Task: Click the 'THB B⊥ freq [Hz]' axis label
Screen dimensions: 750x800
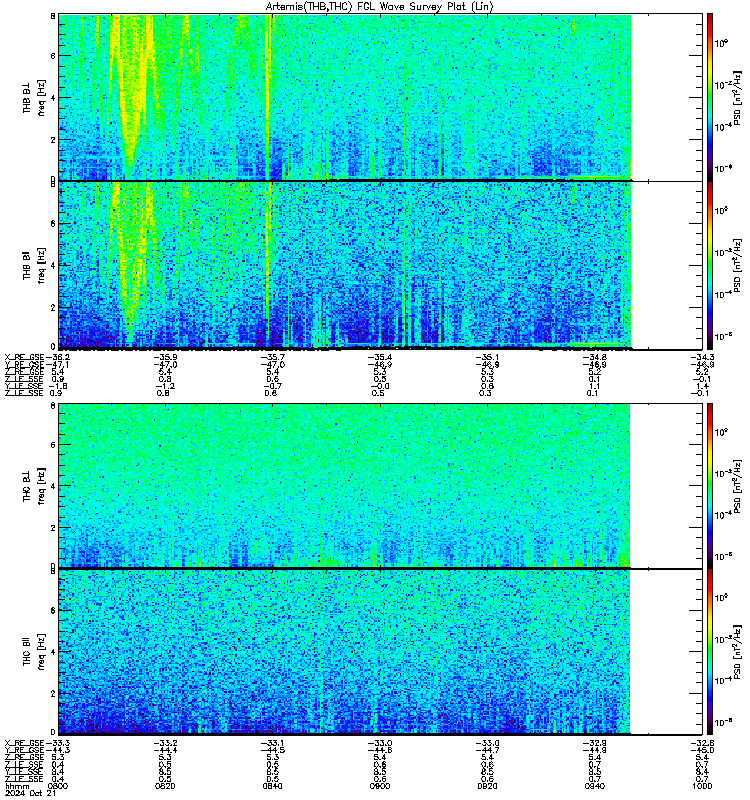Action: (34, 97)
